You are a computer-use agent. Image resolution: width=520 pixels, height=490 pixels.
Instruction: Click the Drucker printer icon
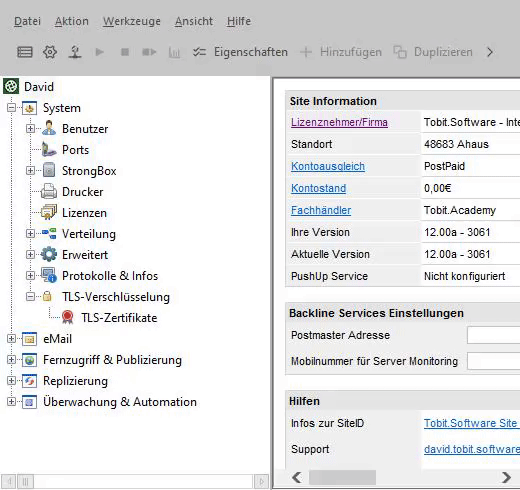pos(49,191)
